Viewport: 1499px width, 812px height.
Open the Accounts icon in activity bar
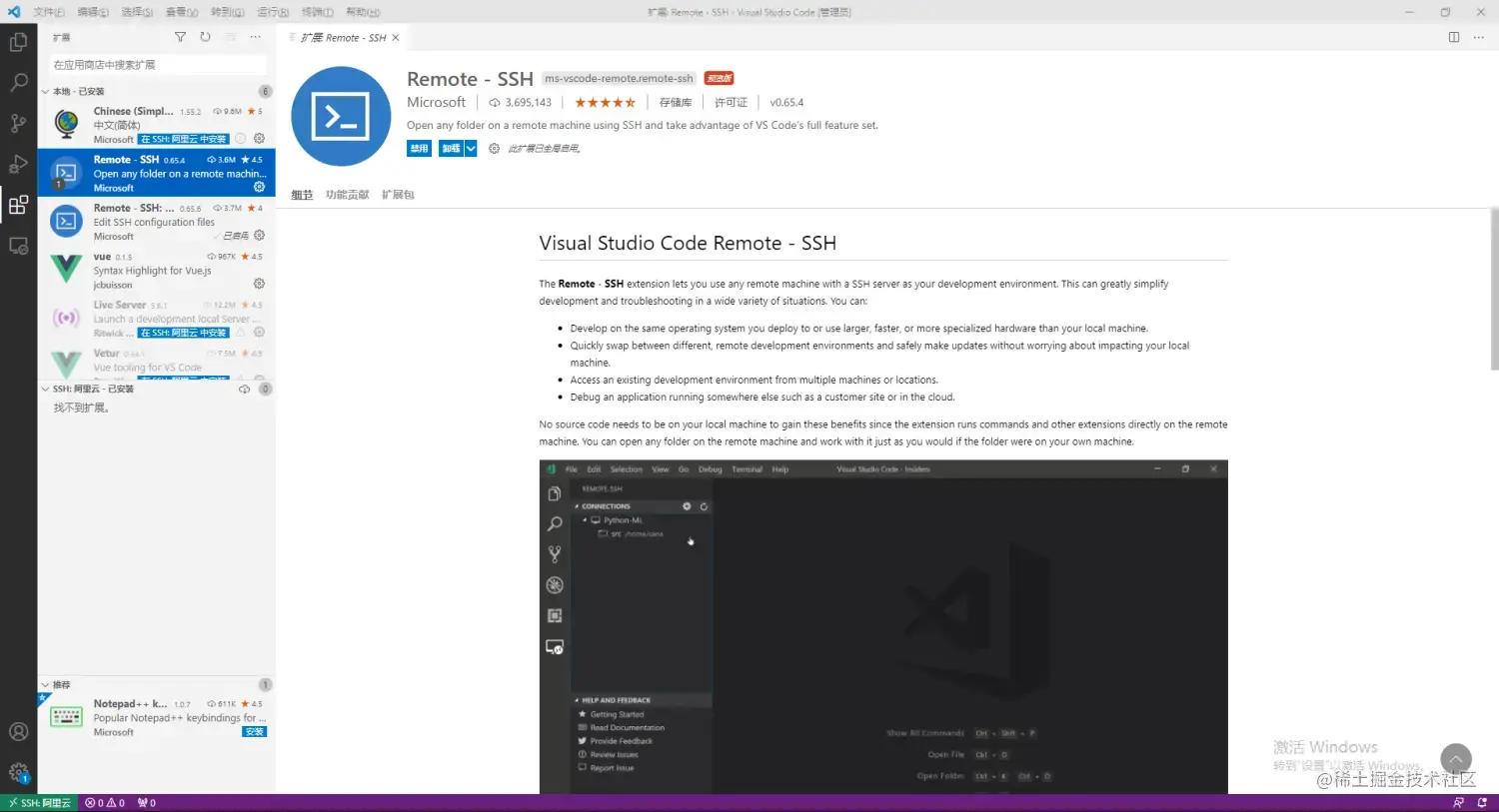pyautogui.click(x=18, y=731)
